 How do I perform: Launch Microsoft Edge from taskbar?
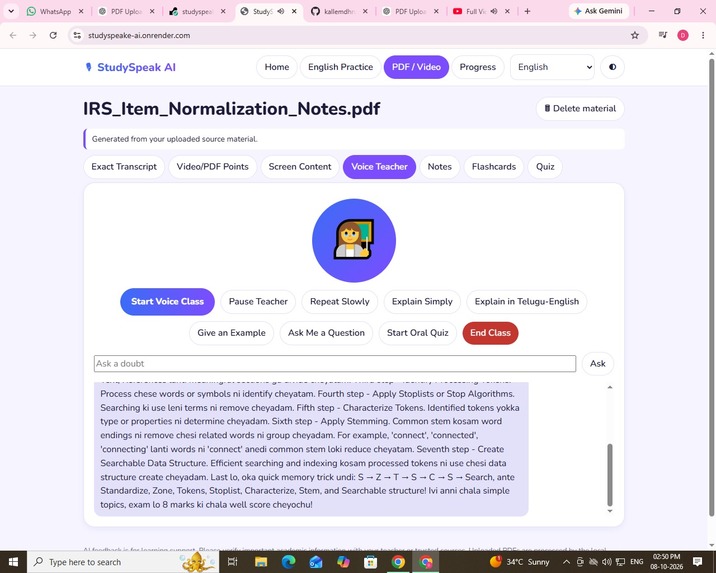288,562
